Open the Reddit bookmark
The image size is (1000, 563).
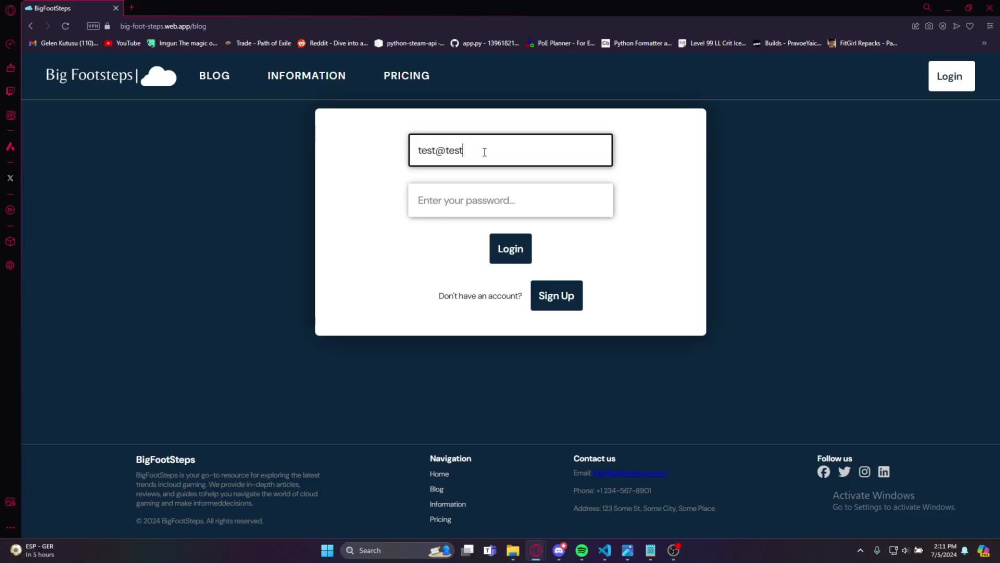pyautogui.click(x=333, y=43)
